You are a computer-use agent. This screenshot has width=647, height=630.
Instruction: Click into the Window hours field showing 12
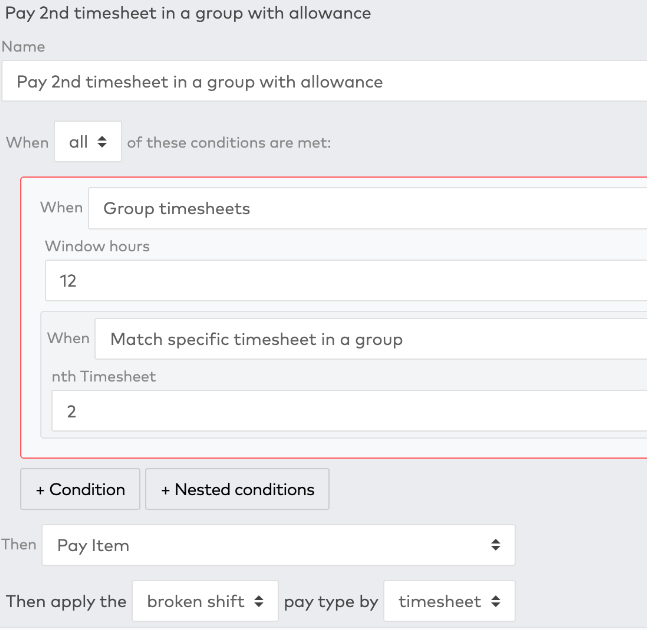click(x=346, y=281)
